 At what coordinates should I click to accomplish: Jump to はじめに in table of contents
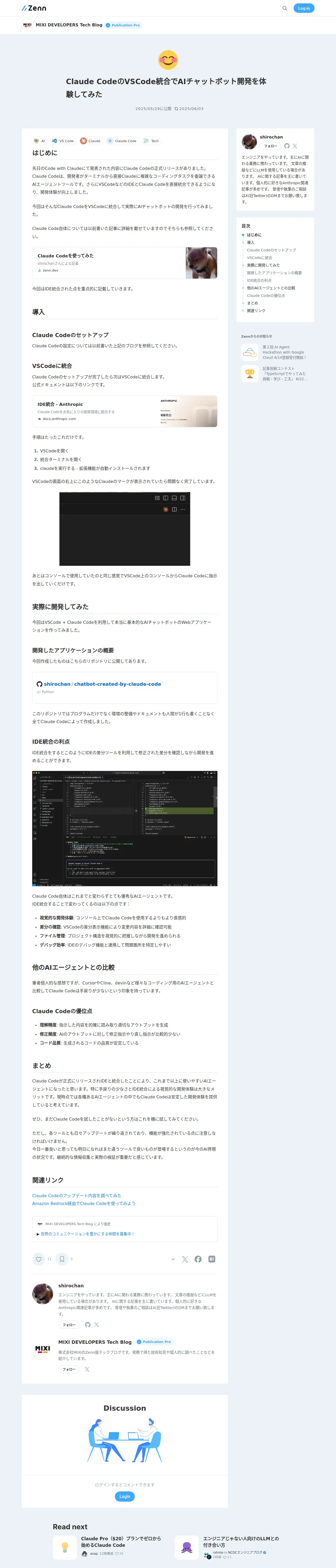(x=254, y=235)
